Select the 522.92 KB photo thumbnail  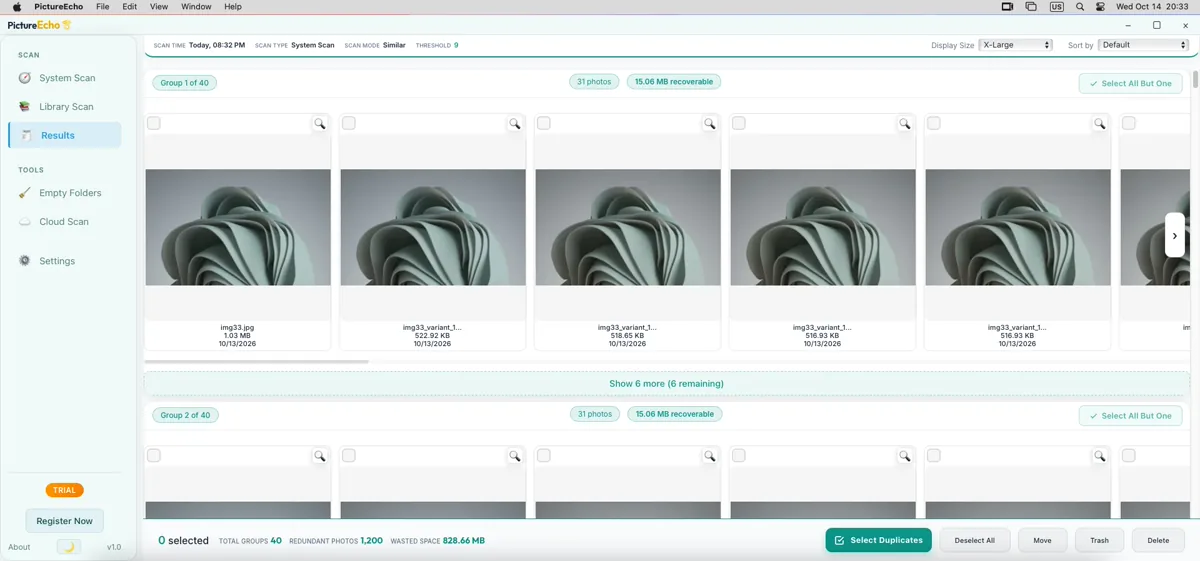pyautogui.click(x=433, y=227)
